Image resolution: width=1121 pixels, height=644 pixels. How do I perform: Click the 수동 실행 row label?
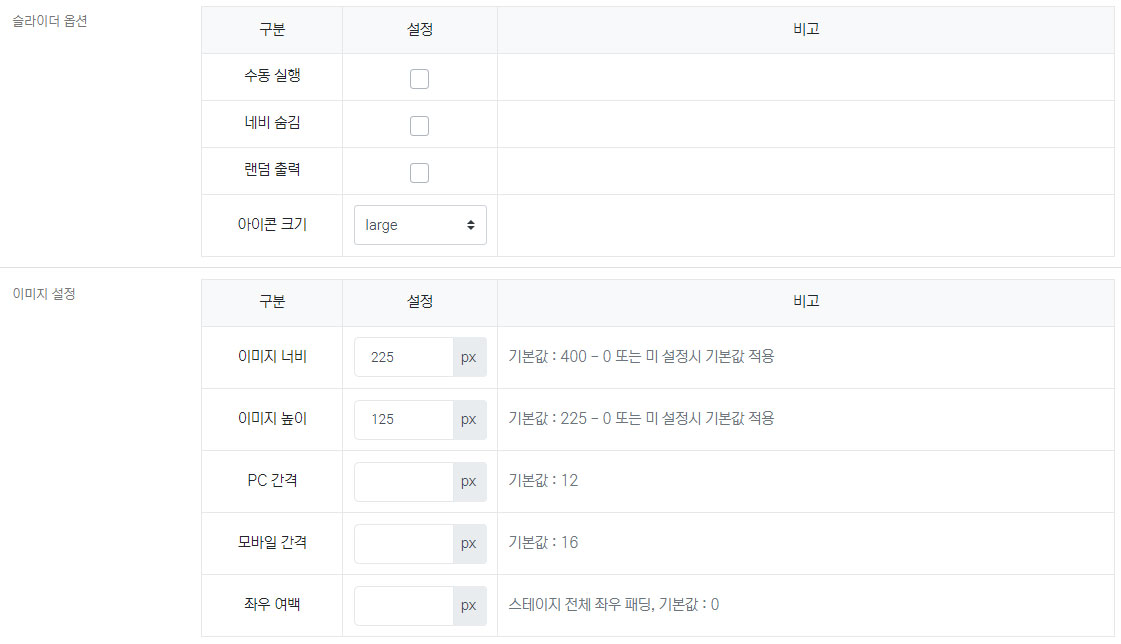point(272,77)
